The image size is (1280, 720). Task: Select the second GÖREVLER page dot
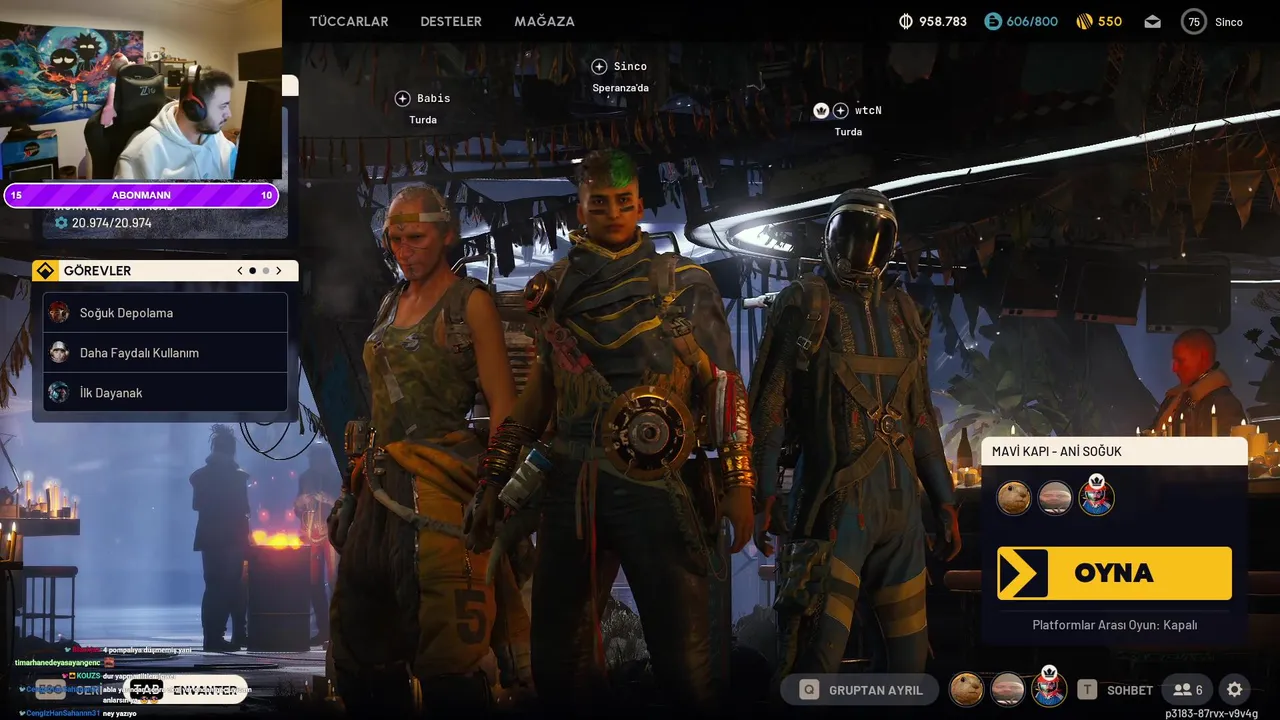click(266, 271)
